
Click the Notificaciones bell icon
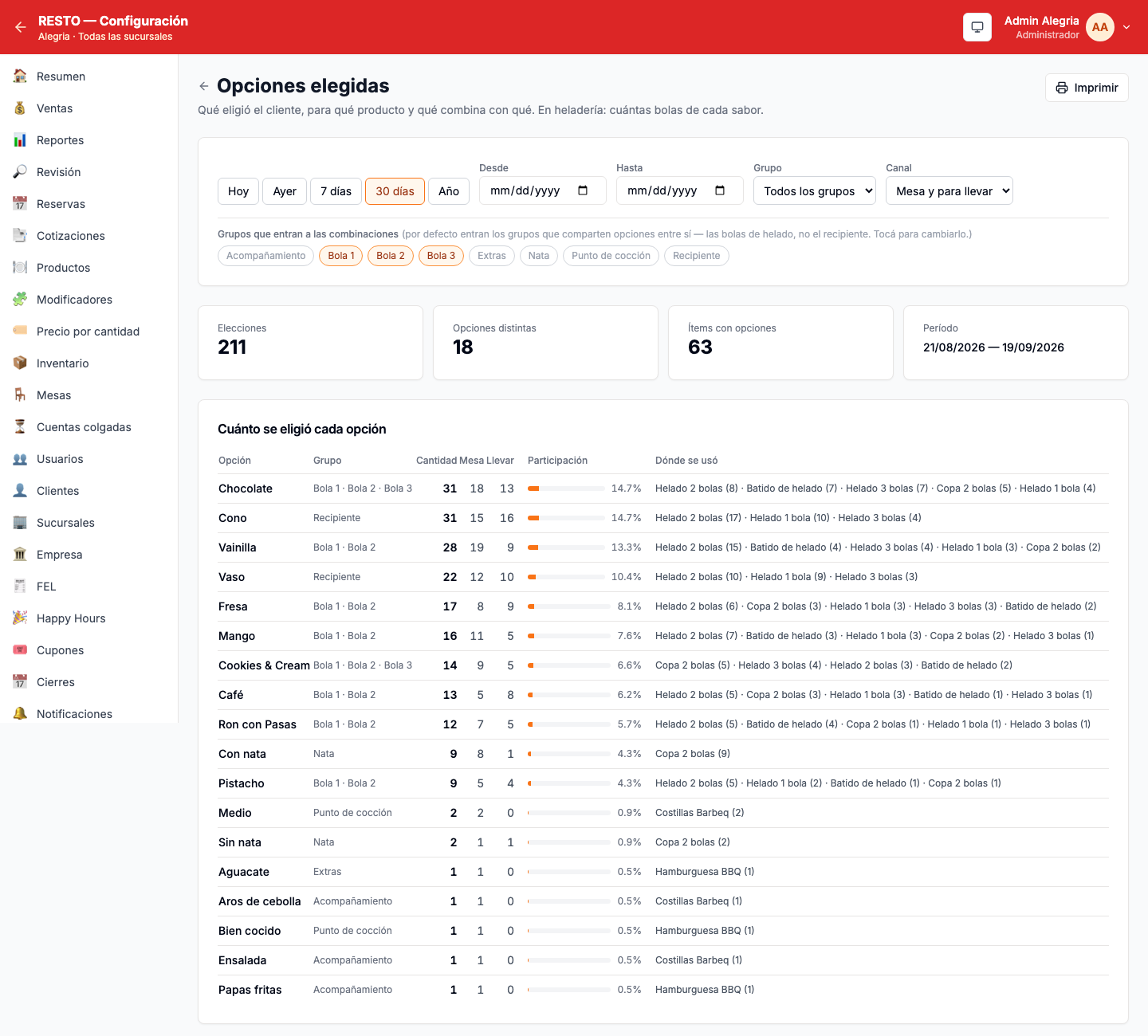pos(20,714)
